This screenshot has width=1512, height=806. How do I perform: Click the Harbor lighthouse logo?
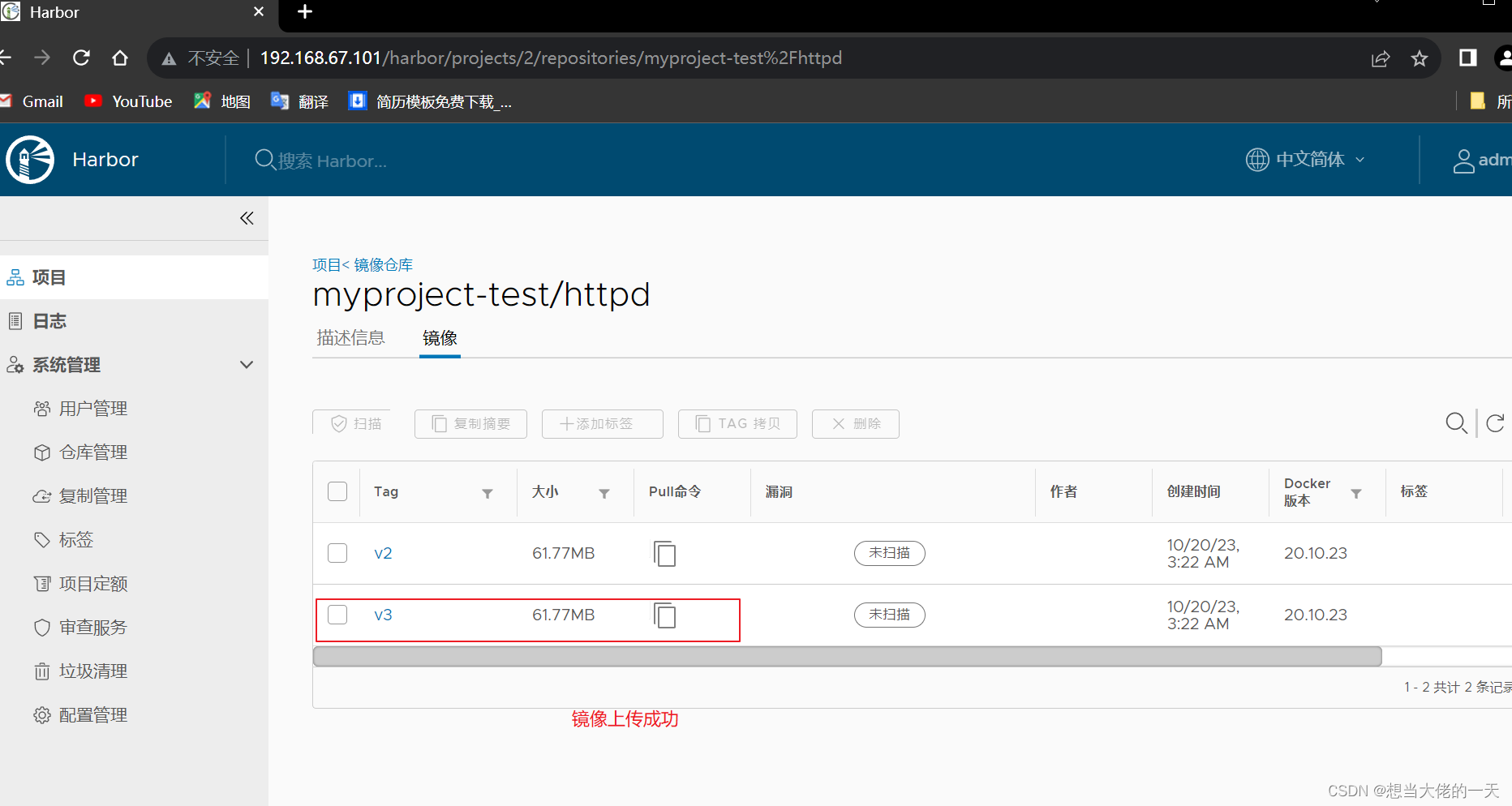pyautogui.click(x=30, y=160)
